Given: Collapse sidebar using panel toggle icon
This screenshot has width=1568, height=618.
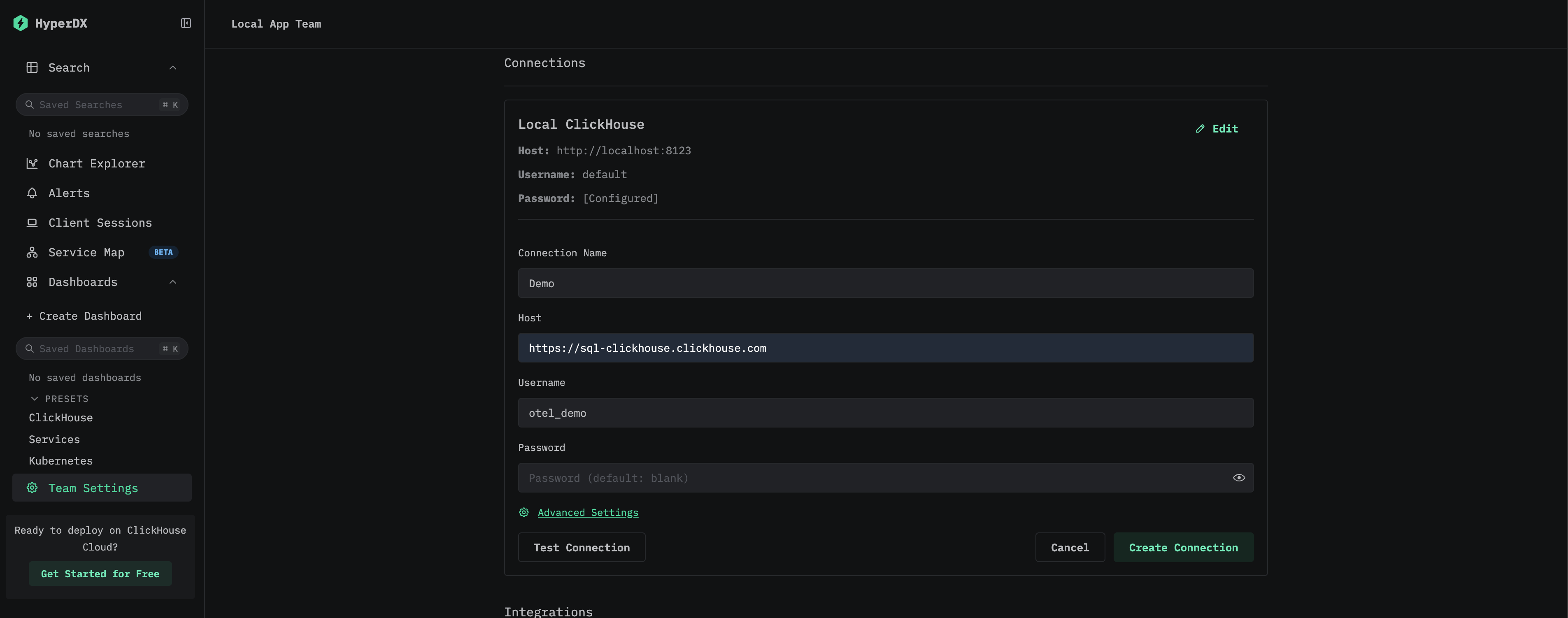Looking at the screenshot, I should coord(186,23).
